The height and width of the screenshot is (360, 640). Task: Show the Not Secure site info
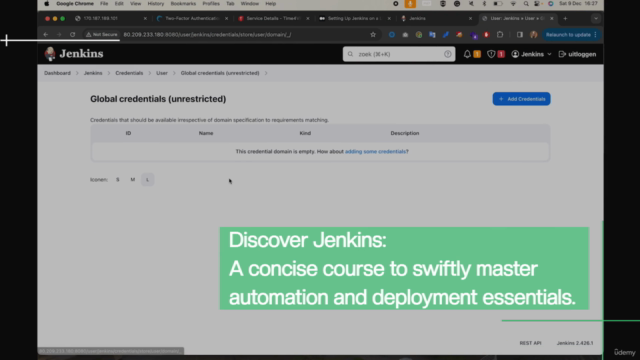(102, 35)
